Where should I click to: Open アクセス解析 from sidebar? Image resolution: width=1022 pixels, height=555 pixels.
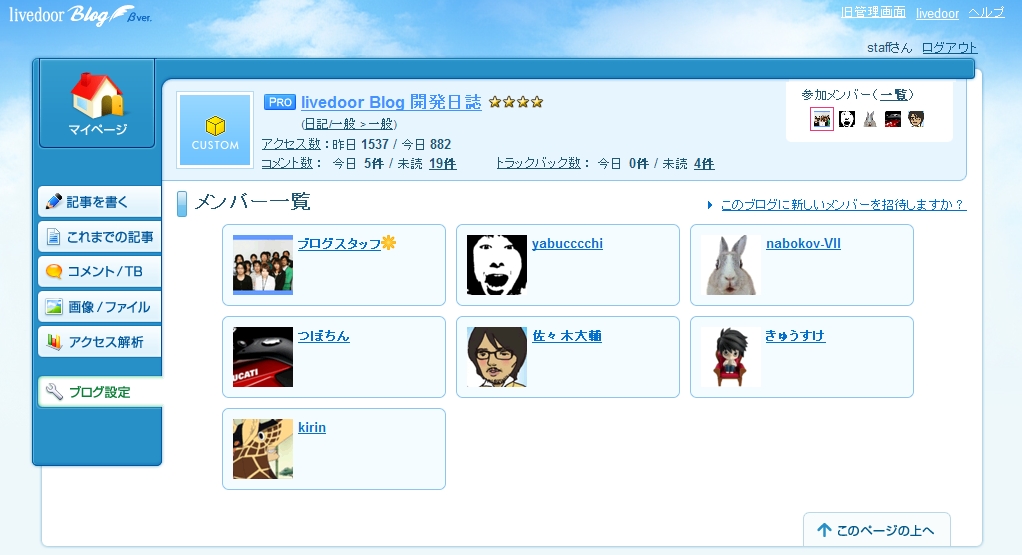[x=99, y=342]
